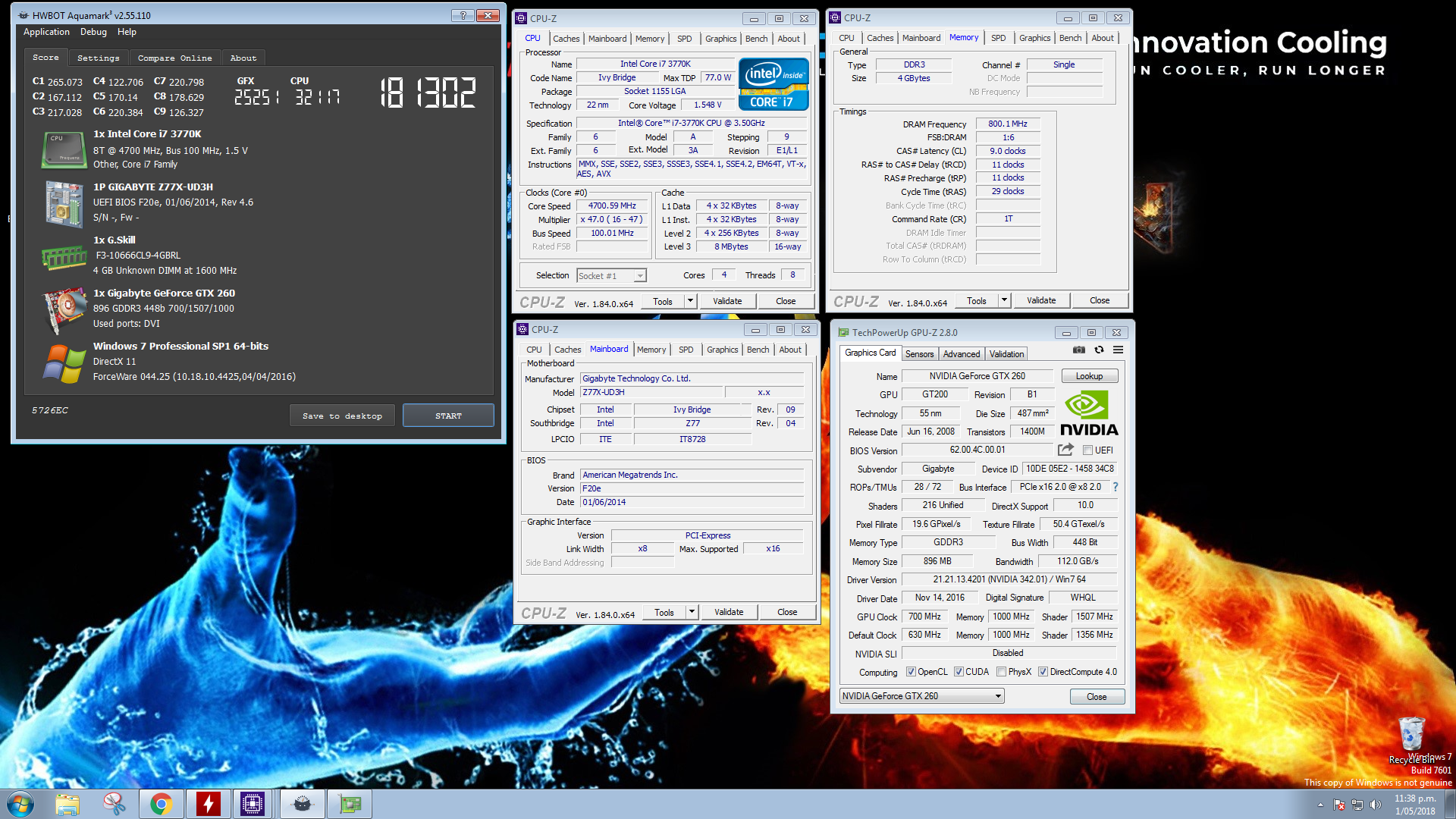Open File Explorer from the taskbar

[67, 804]
